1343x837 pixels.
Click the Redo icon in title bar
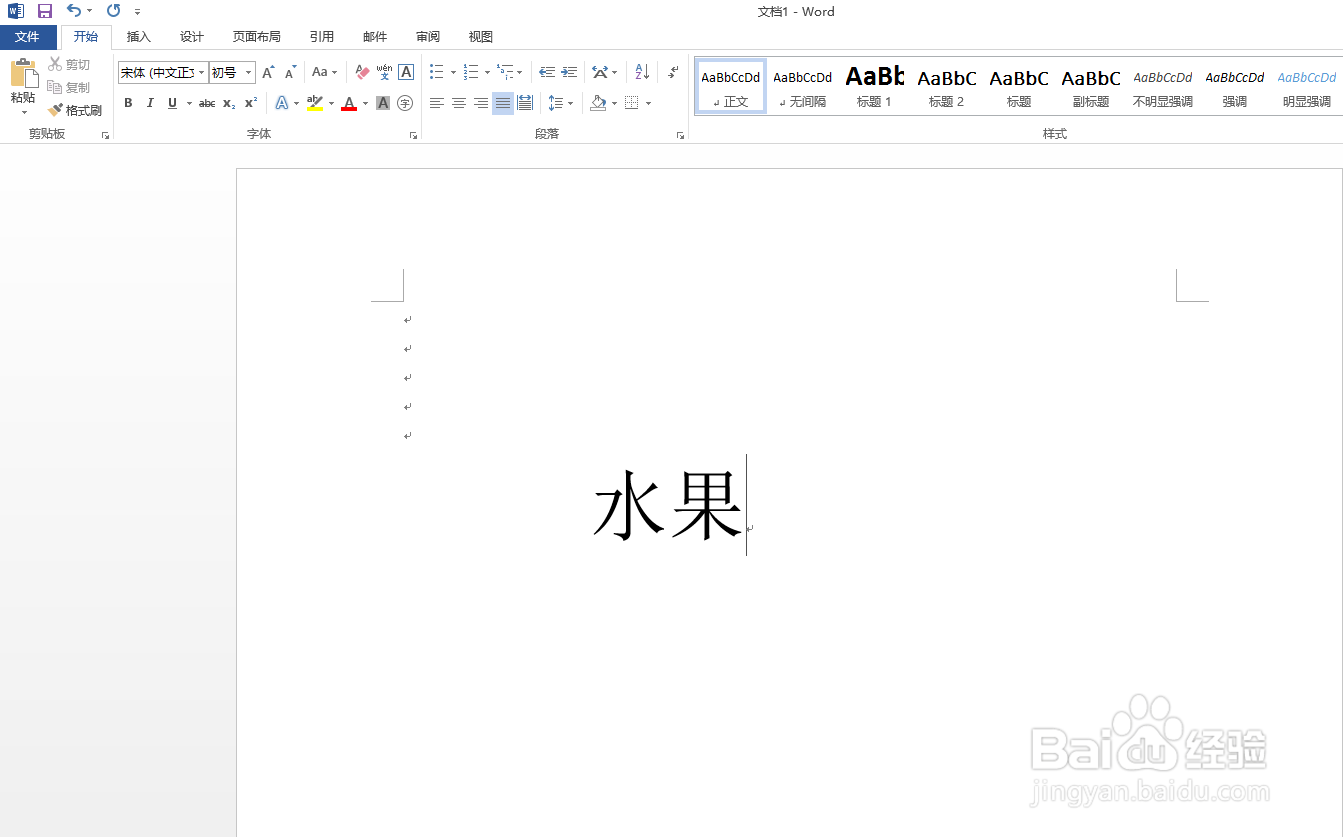coord(113,11)
